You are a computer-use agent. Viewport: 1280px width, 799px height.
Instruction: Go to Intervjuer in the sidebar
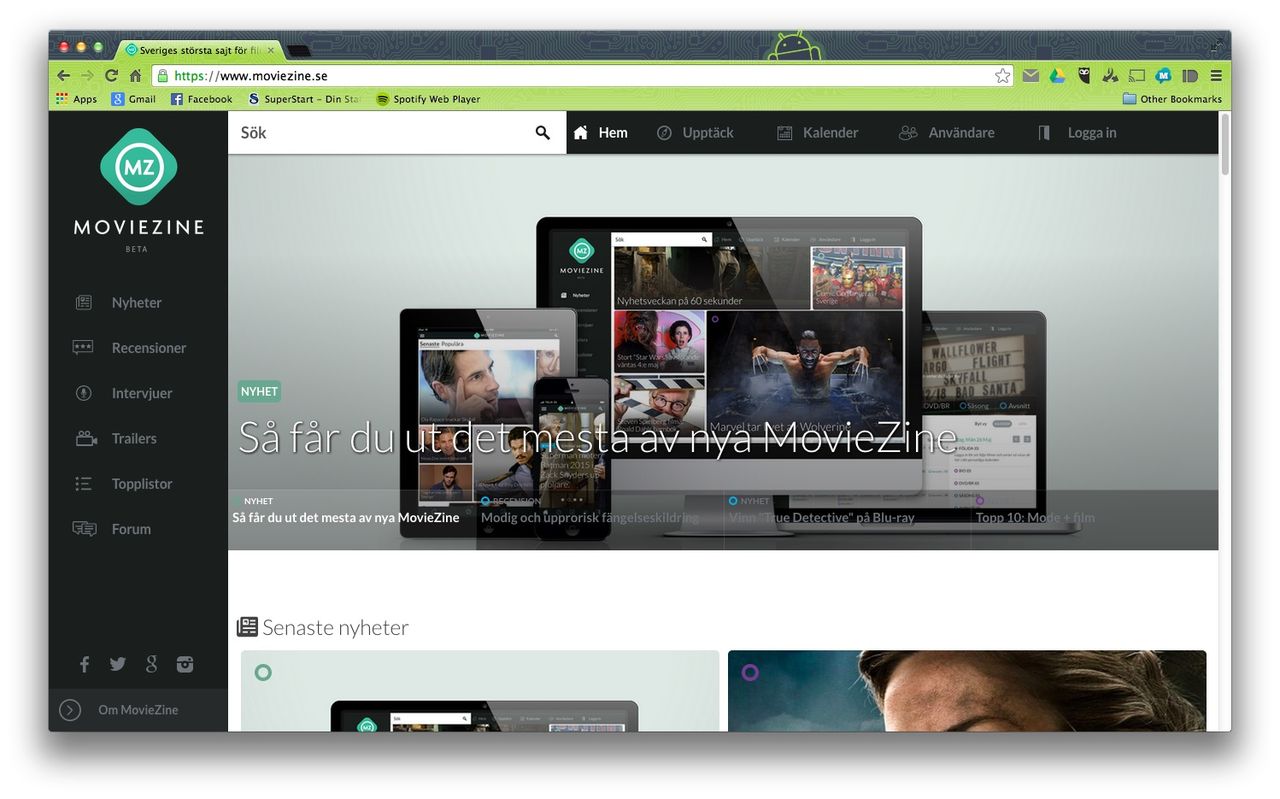(x=123, y=393)
